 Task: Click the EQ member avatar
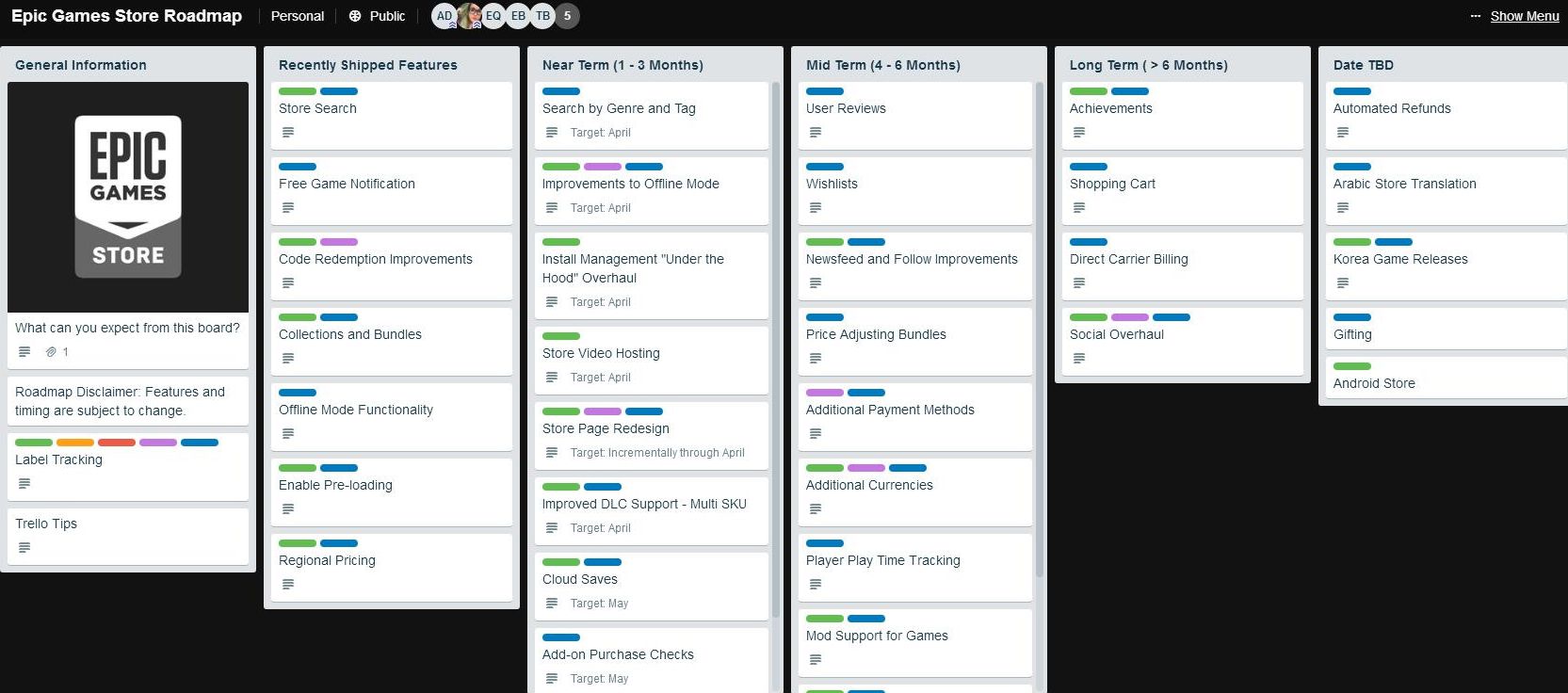pyautogui.click(x=493, y=16)
